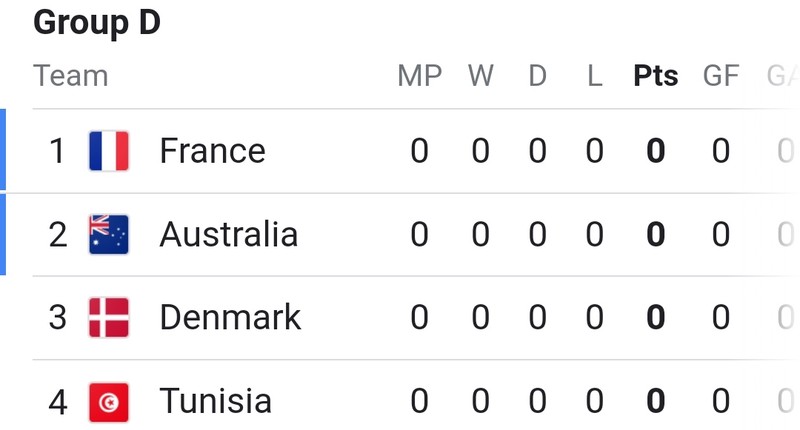
Task: Open the France team name
Action: (x=213, y=151)
